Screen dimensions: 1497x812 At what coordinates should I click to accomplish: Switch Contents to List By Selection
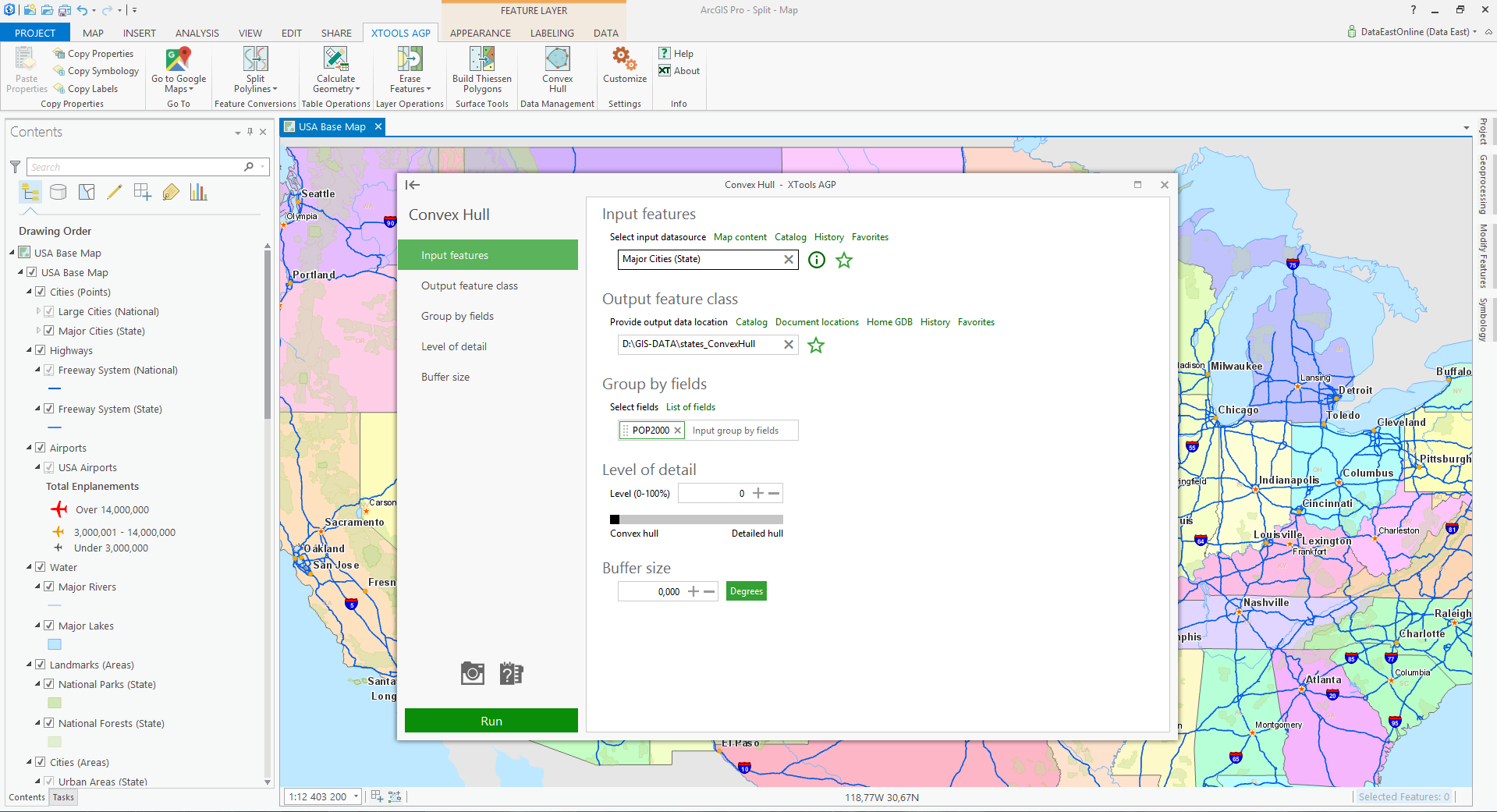[x=87, y=192]
